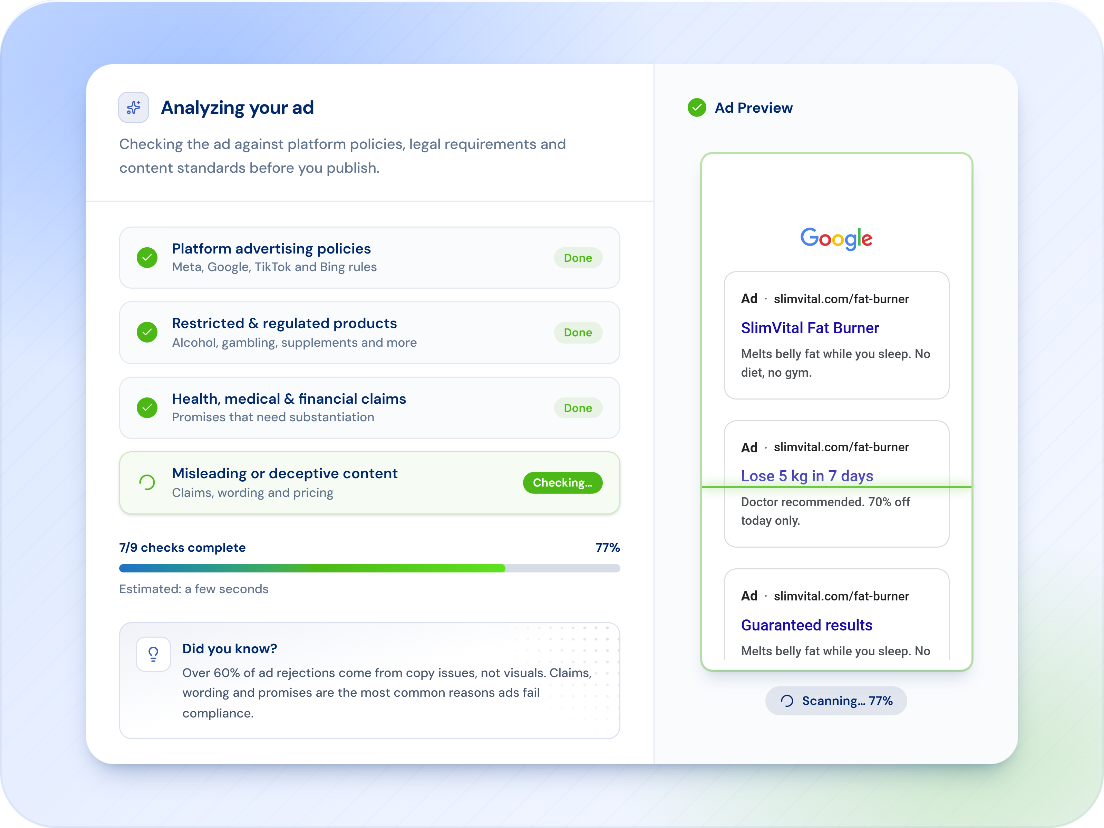Click the Ad Preview heading
Image resolution: width=1104 pixels, height=828 pixels.
coord(753,108)
